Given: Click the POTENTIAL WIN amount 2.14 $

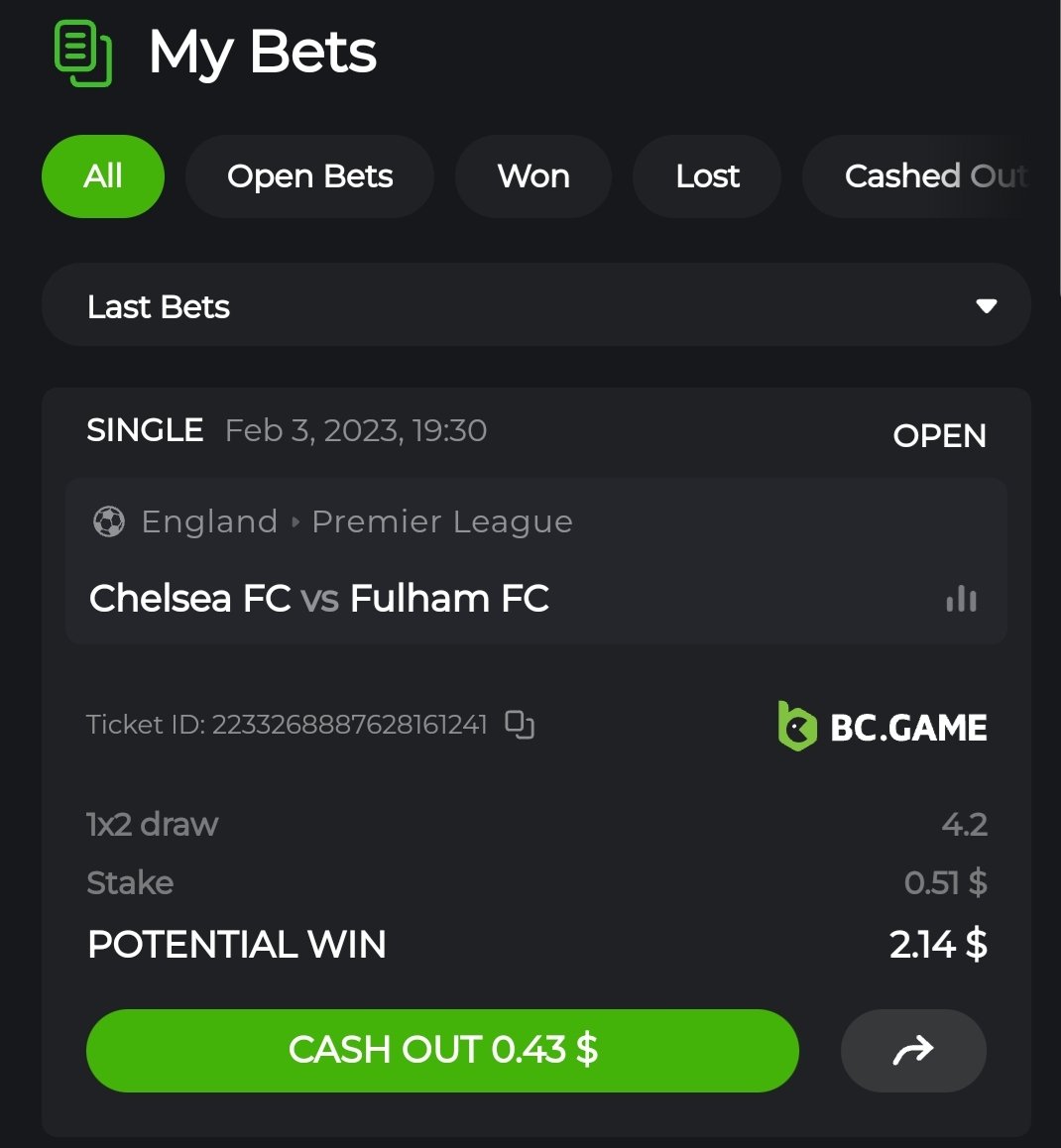Looking at the screenshot, I should click(937, 945).
